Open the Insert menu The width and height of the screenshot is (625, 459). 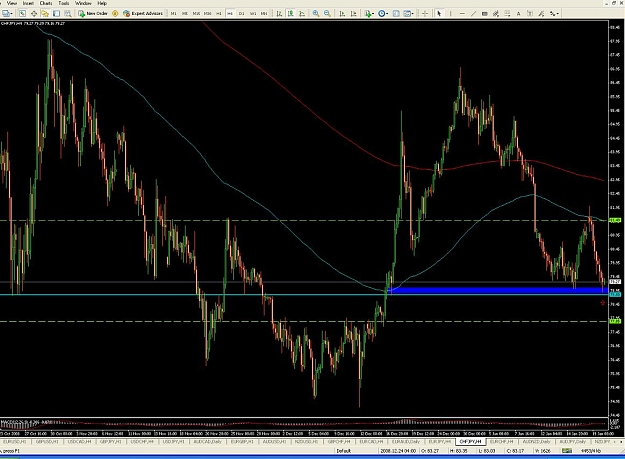(x=28, y=3)
